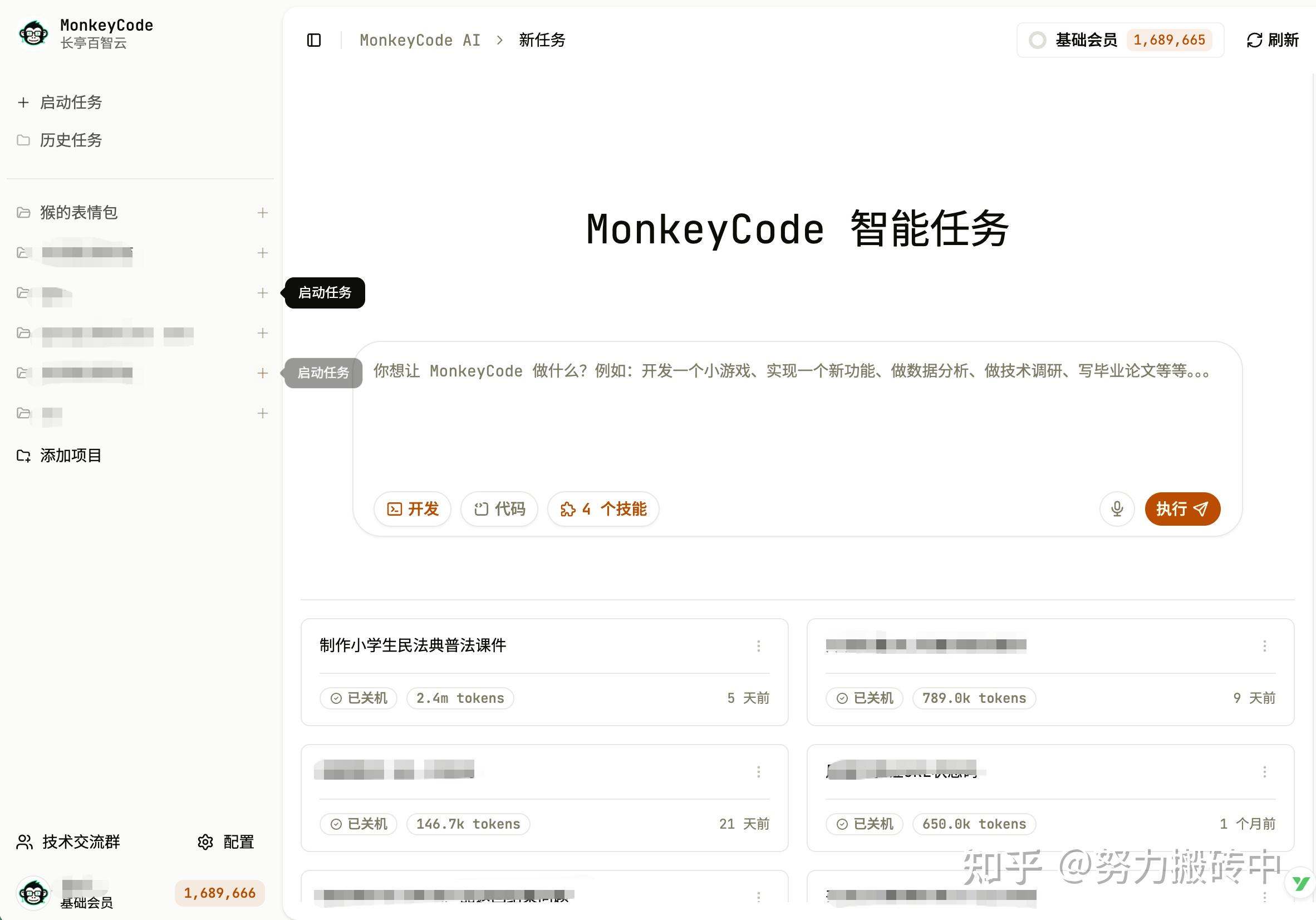Screen dimensions: 1316x920
Task: Open the three-dot menu on the 789.0k tokens card
Action: [x=1264, y=647]
